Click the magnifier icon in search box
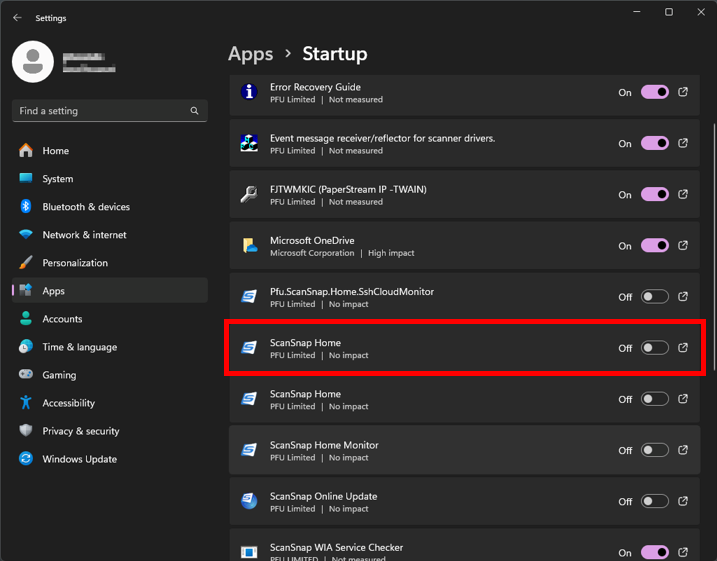The height and width of the screenshot is (561, 717). (x=194, y=111)
